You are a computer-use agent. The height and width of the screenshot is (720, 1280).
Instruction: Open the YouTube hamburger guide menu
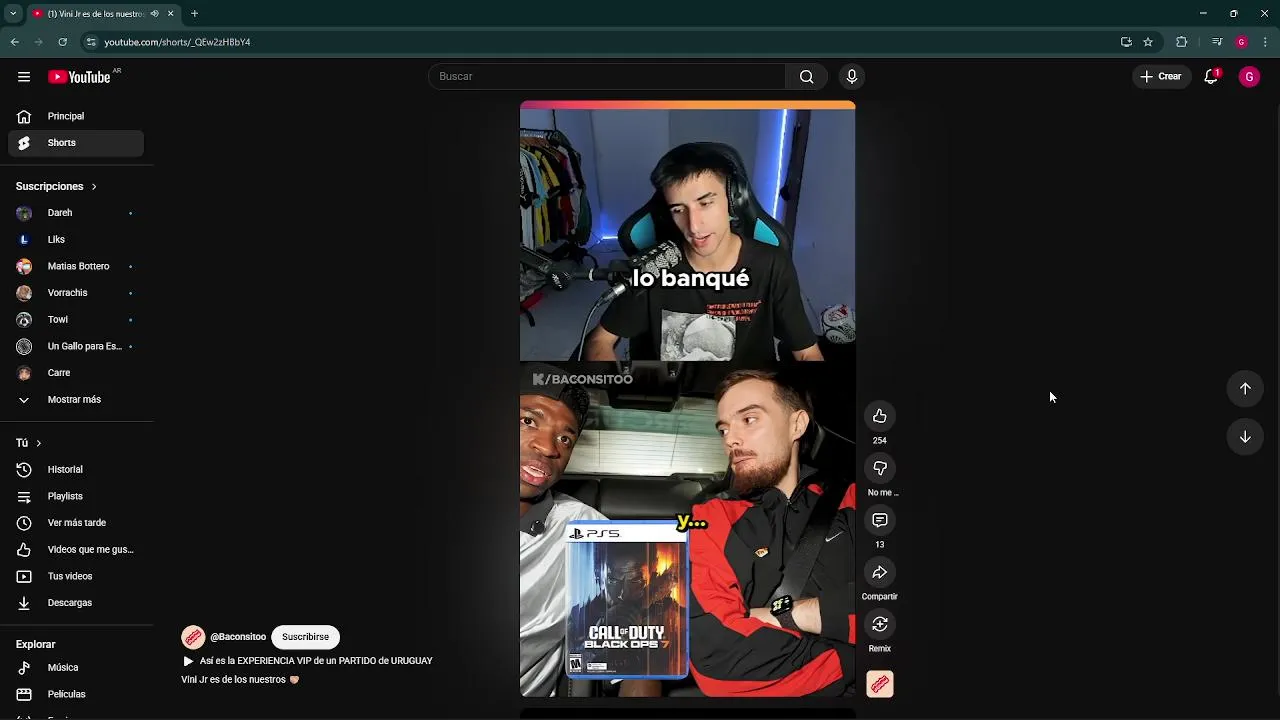[24, 77]
